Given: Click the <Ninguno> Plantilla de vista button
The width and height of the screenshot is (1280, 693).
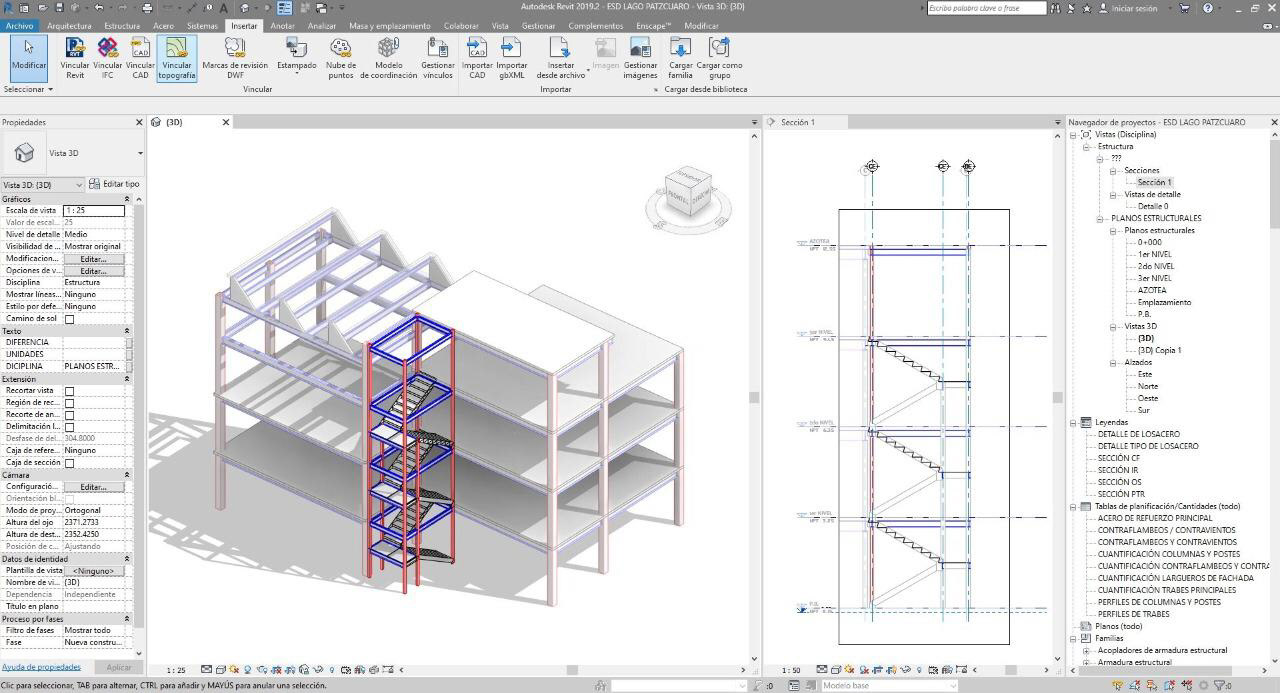Looking at the screenshot, I should coord(94,571).
